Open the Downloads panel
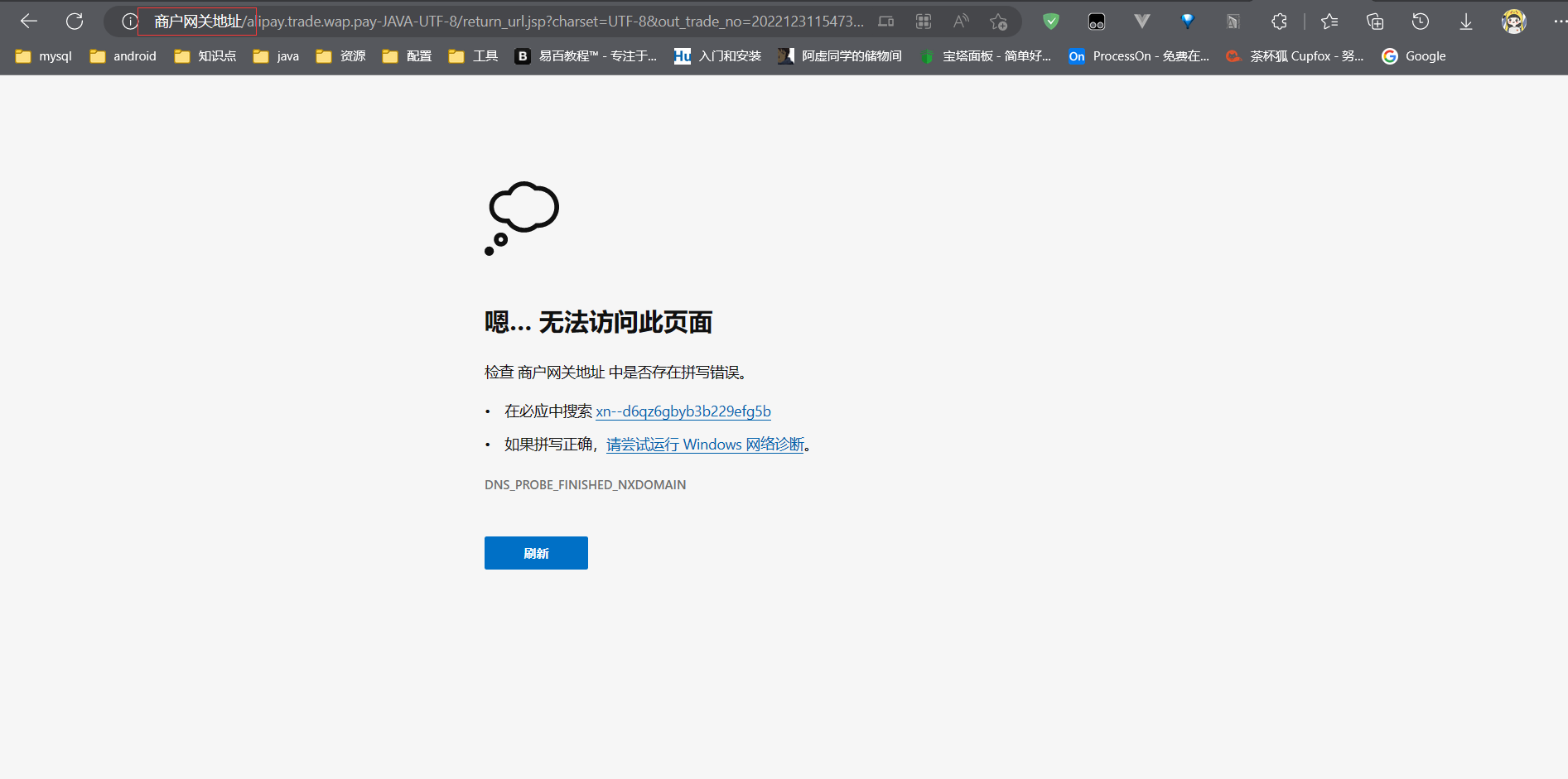Screen dimensions: 1568x779 tap(1466, 22)
